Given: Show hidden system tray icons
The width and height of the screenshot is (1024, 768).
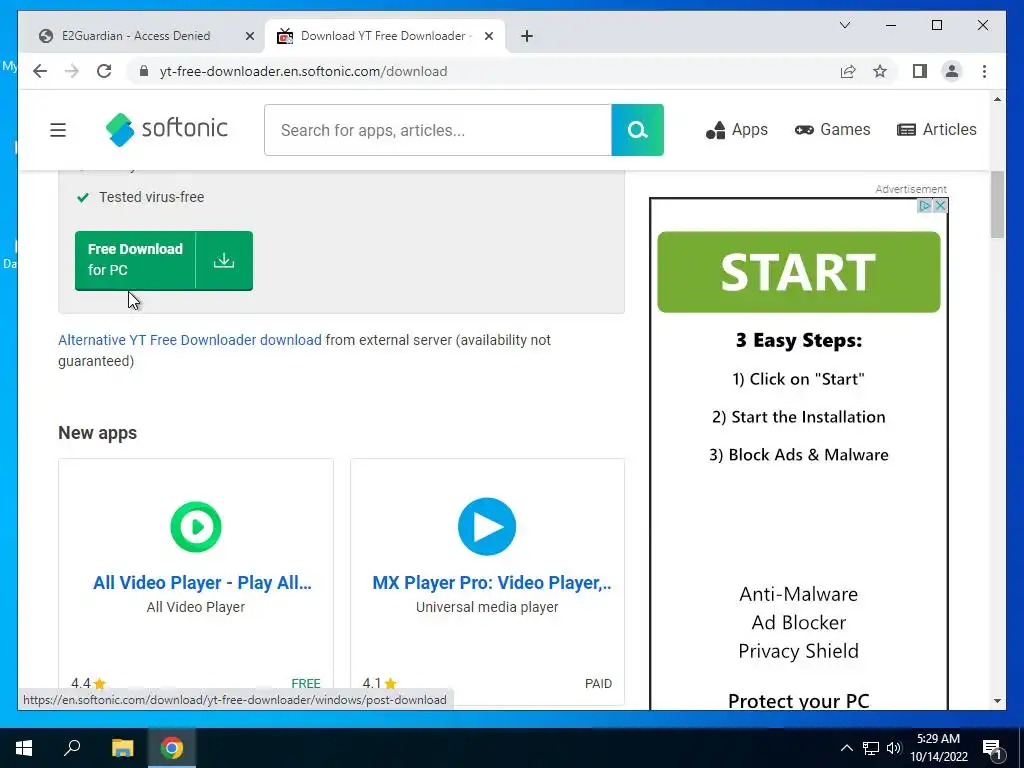Looking at the screenshot, I should pos(846,748).
